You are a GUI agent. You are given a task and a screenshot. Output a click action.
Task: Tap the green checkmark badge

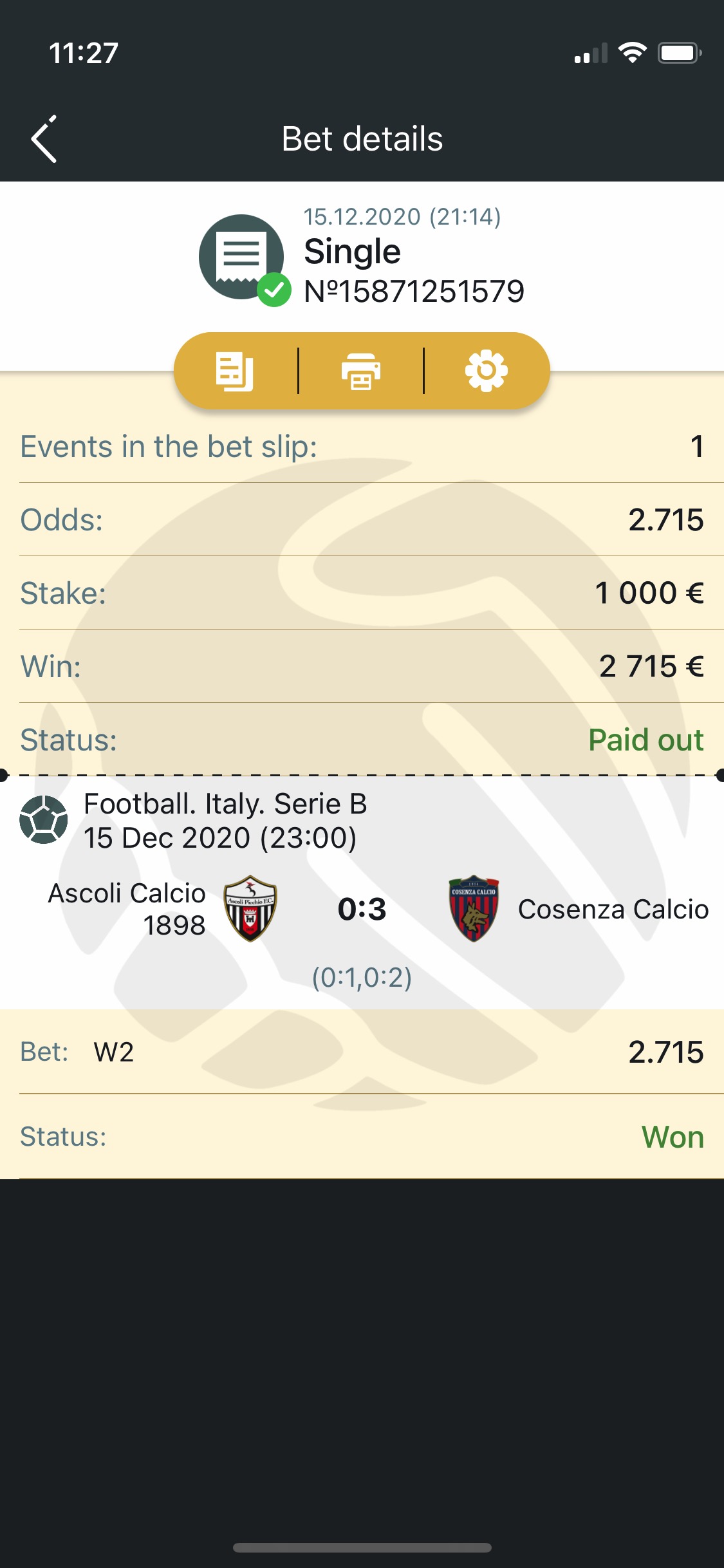274,290
